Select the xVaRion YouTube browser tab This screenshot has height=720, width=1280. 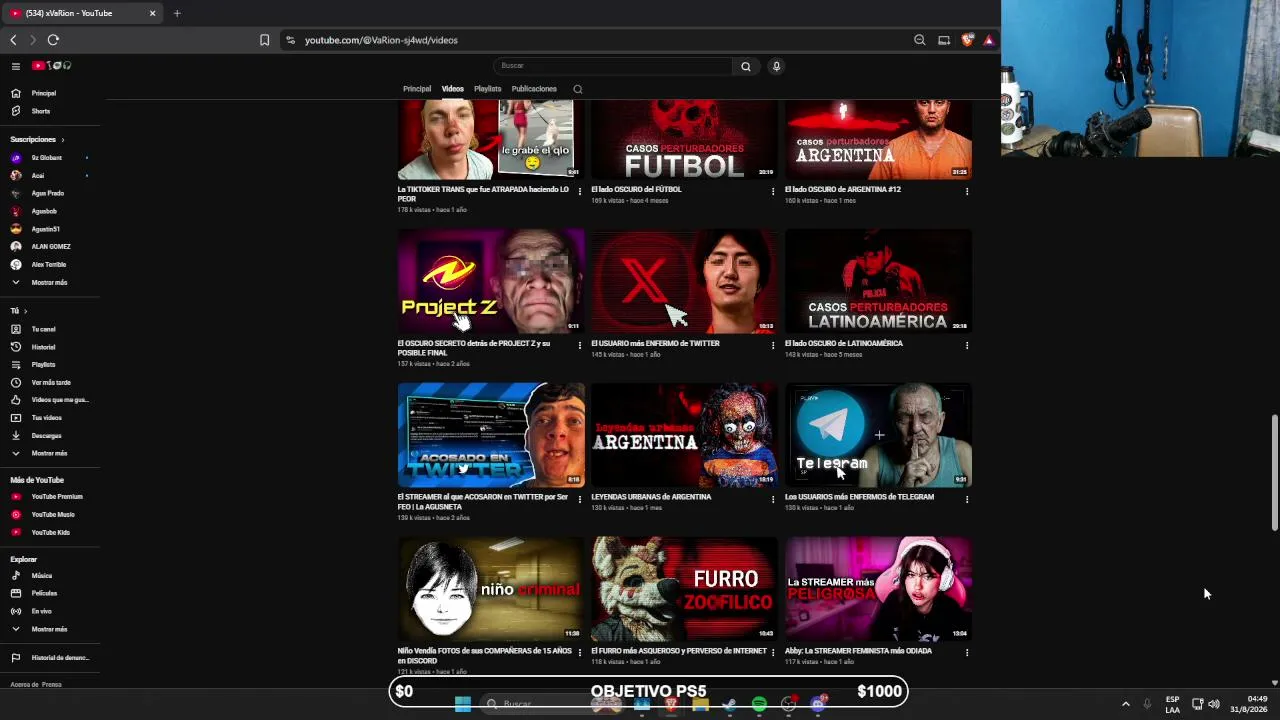pyautogui.click(x=82, y=13)
